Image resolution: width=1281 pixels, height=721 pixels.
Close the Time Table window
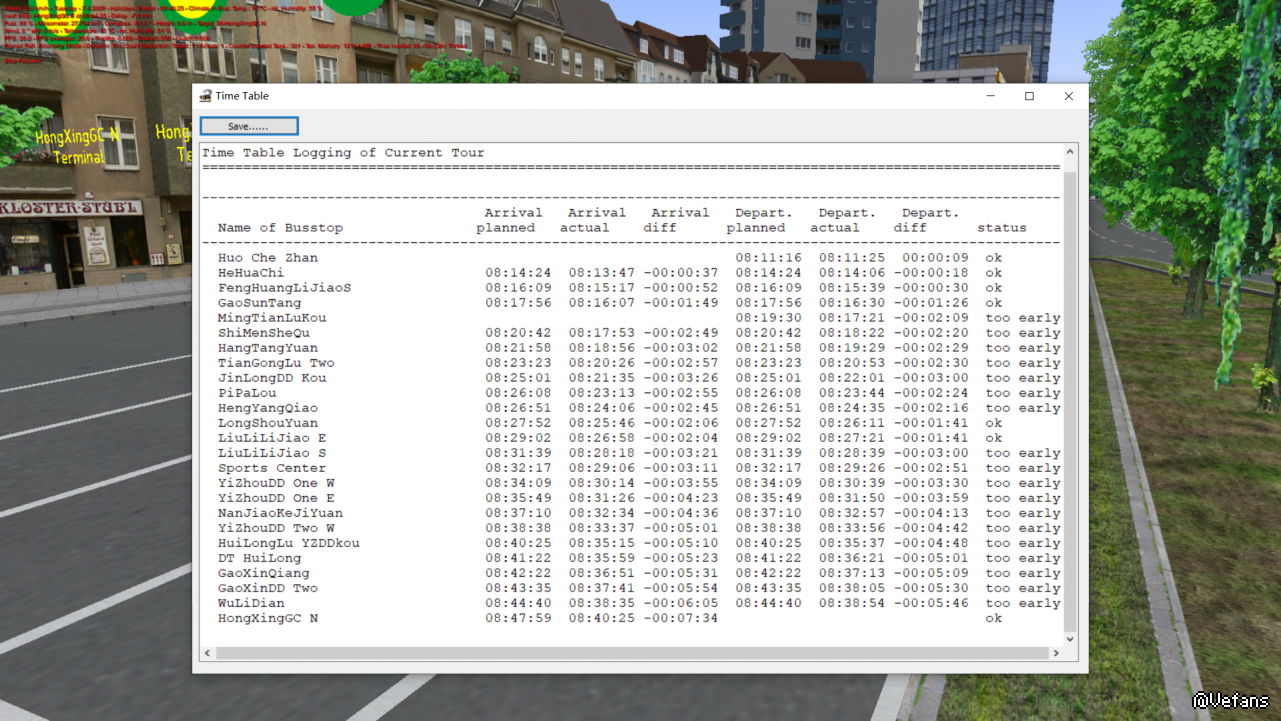click(1068, 96)
